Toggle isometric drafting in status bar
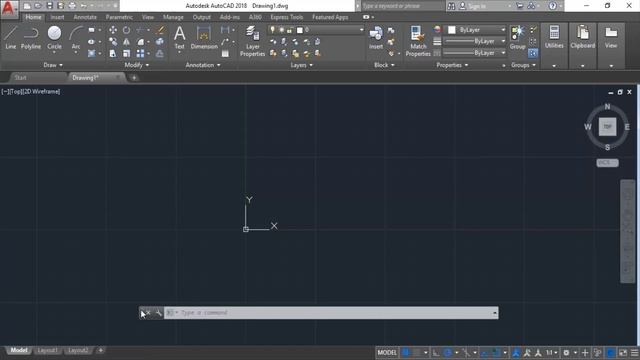 coord(466,353)
